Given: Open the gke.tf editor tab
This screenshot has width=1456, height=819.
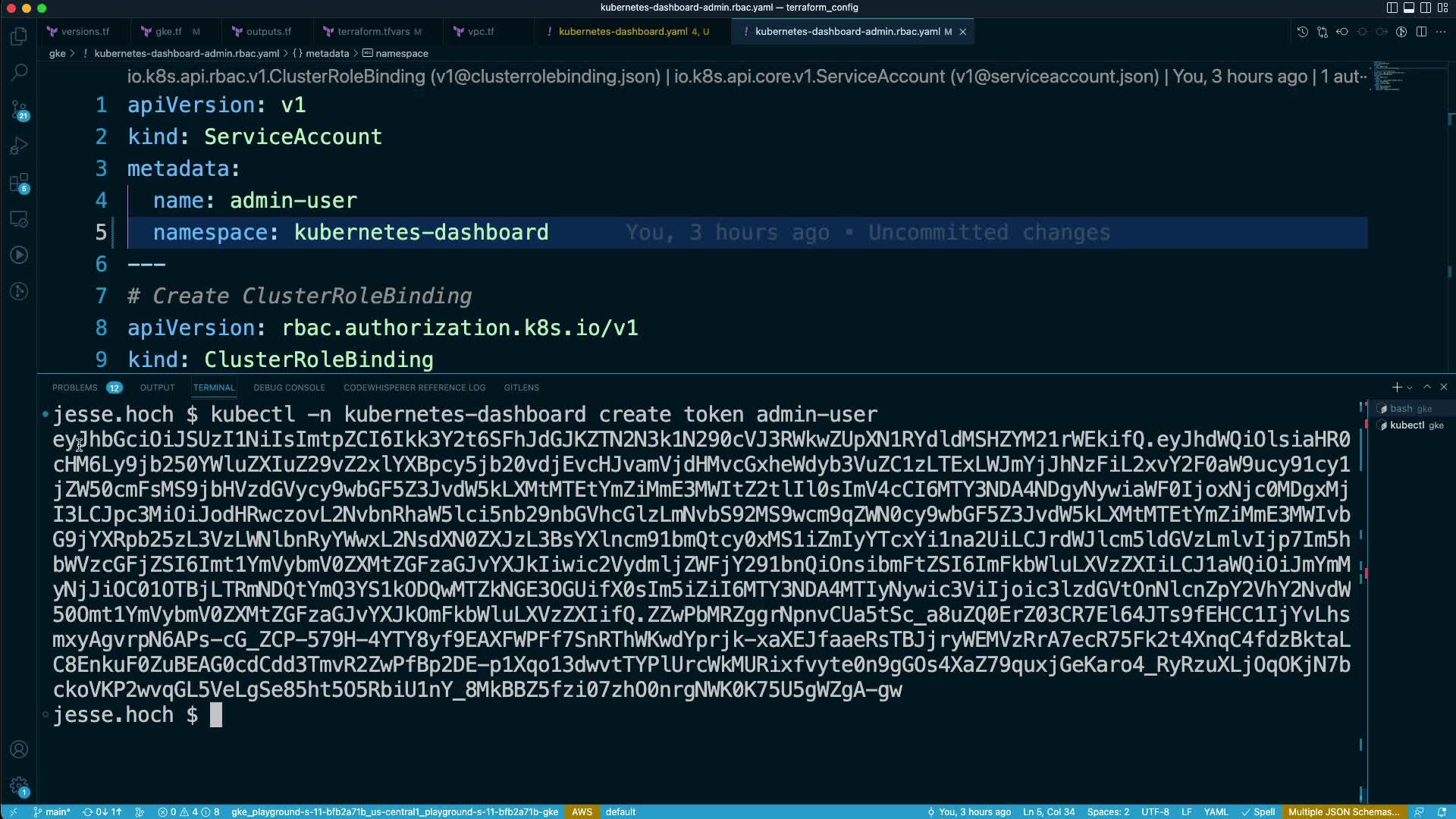Looking at the screenshot, I should click(x=168, y=32).
